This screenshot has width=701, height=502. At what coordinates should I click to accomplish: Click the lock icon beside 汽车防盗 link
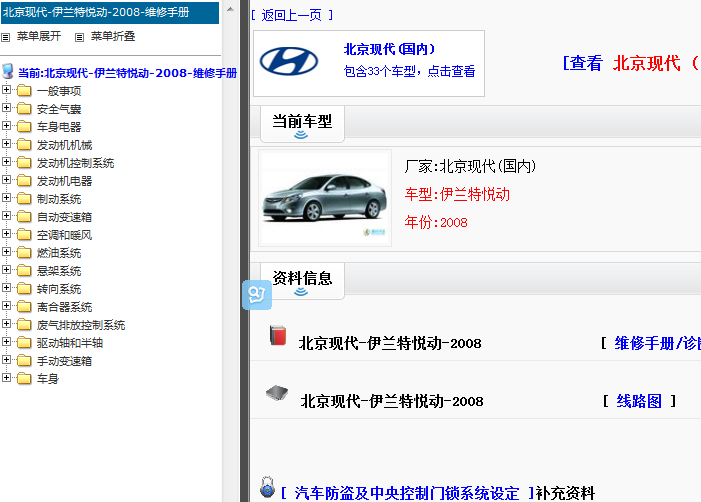tap(267, 487)
